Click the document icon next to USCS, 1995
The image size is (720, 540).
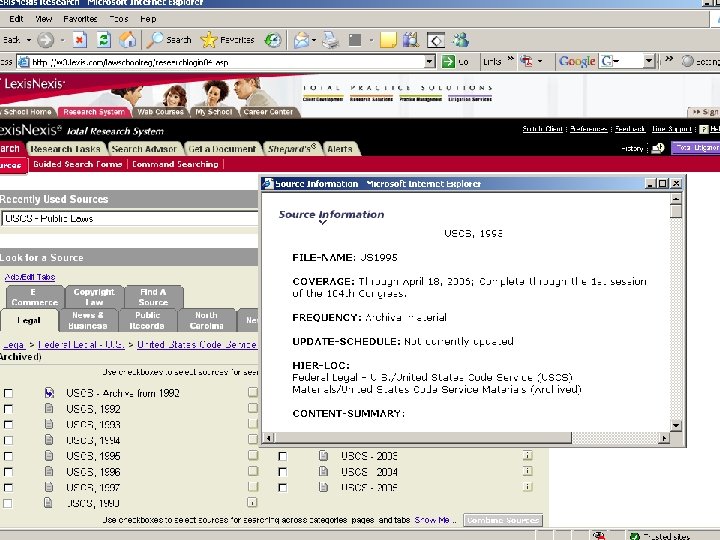pos(49,456)
